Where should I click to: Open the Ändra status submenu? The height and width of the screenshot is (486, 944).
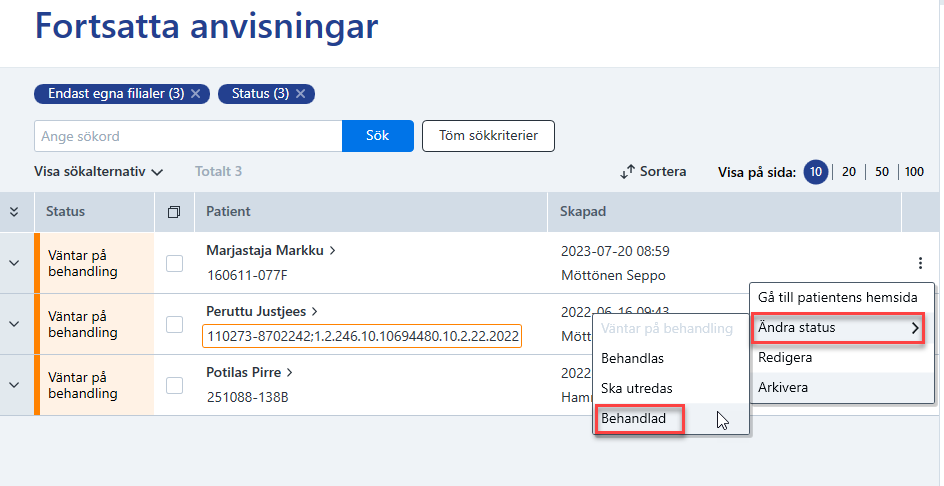(838, 328)
